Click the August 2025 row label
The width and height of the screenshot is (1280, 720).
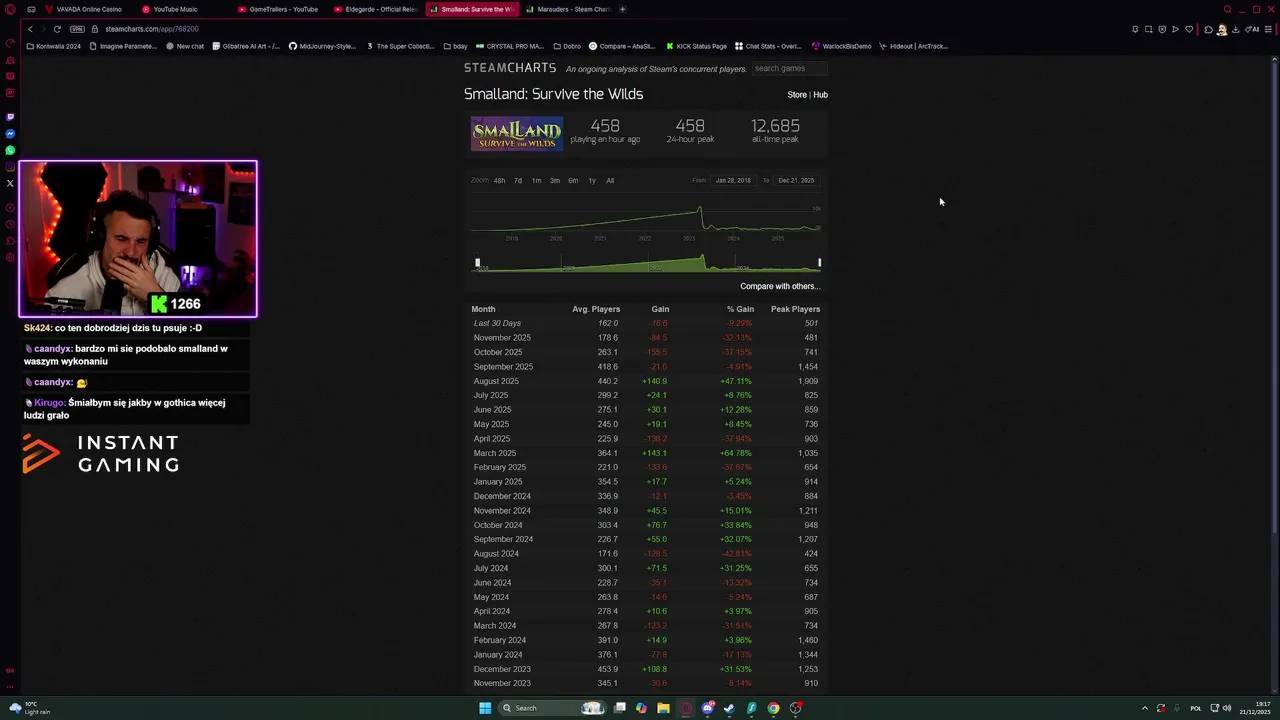pos(496,381)
